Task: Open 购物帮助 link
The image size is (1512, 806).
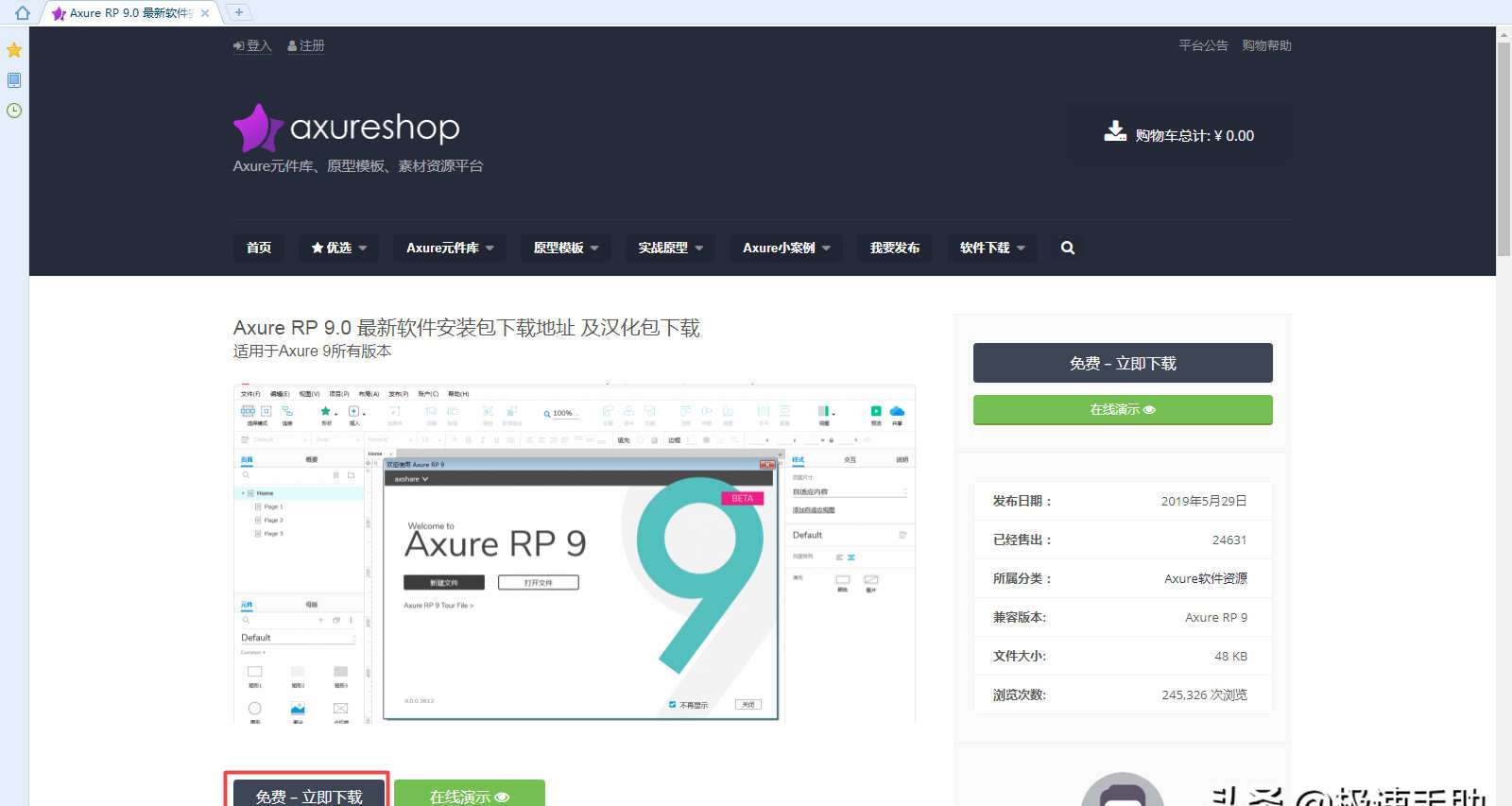Action: coord(1266,45)
